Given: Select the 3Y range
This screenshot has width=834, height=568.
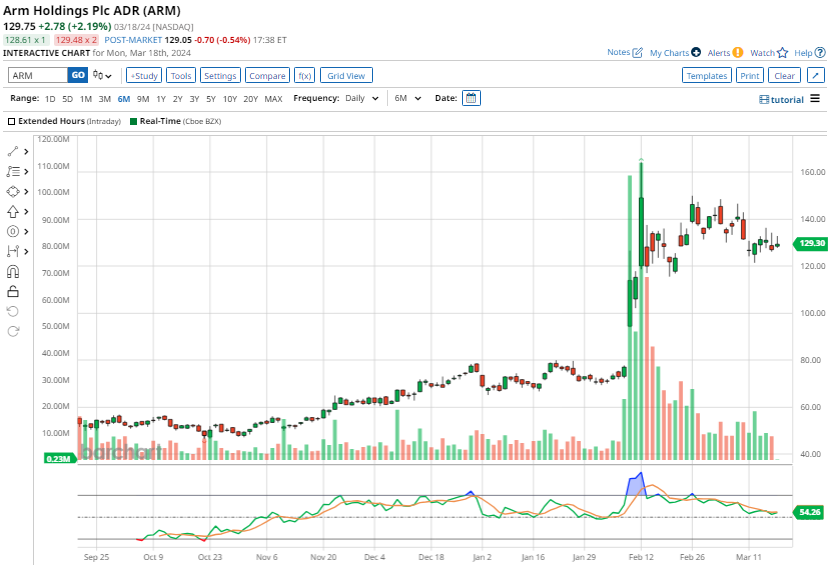Looking at the screenshot, I should pos(194,99).
